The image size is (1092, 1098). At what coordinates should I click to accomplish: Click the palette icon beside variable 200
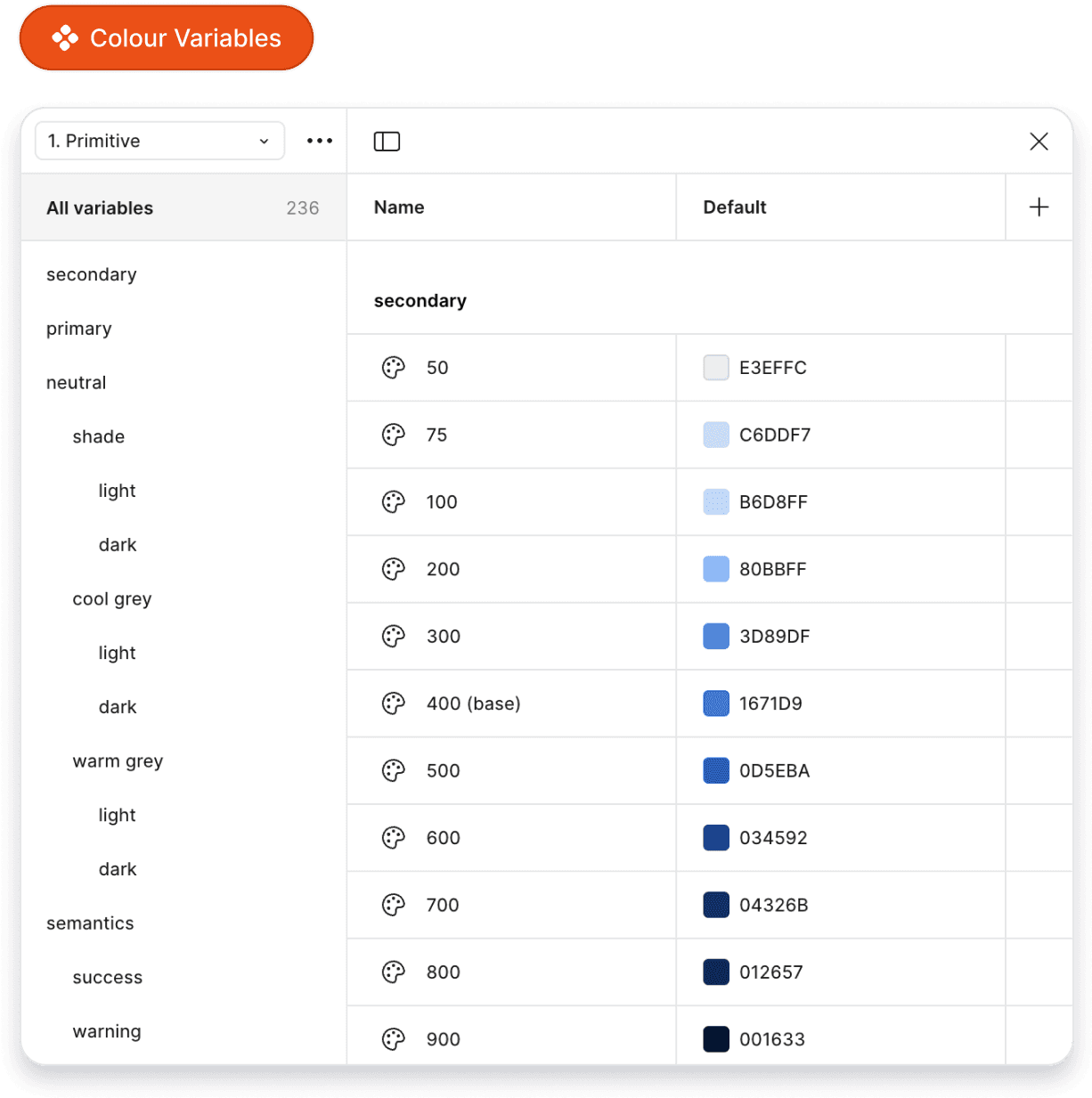[393, 569]
